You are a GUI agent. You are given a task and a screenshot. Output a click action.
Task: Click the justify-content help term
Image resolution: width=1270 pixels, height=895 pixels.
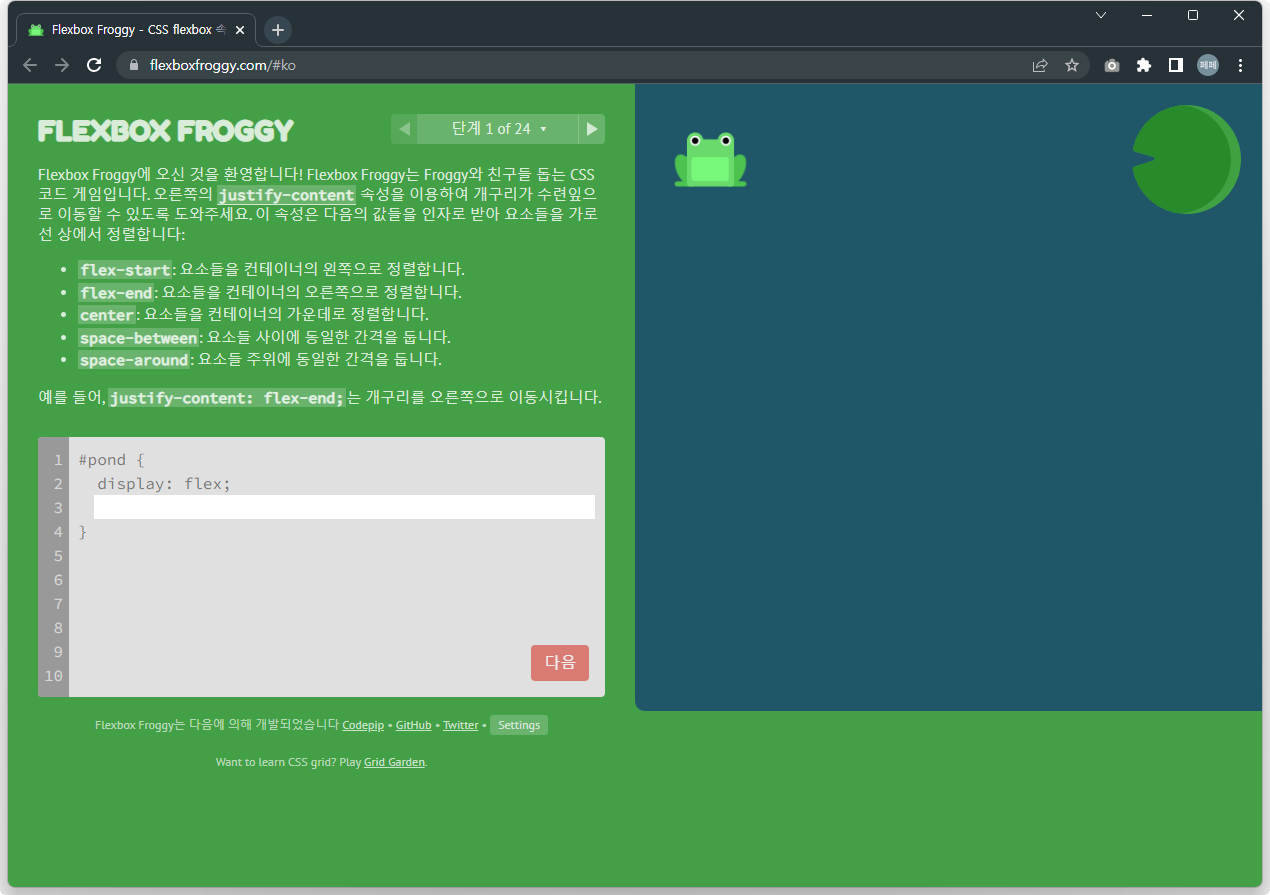(x=287, y=195)
